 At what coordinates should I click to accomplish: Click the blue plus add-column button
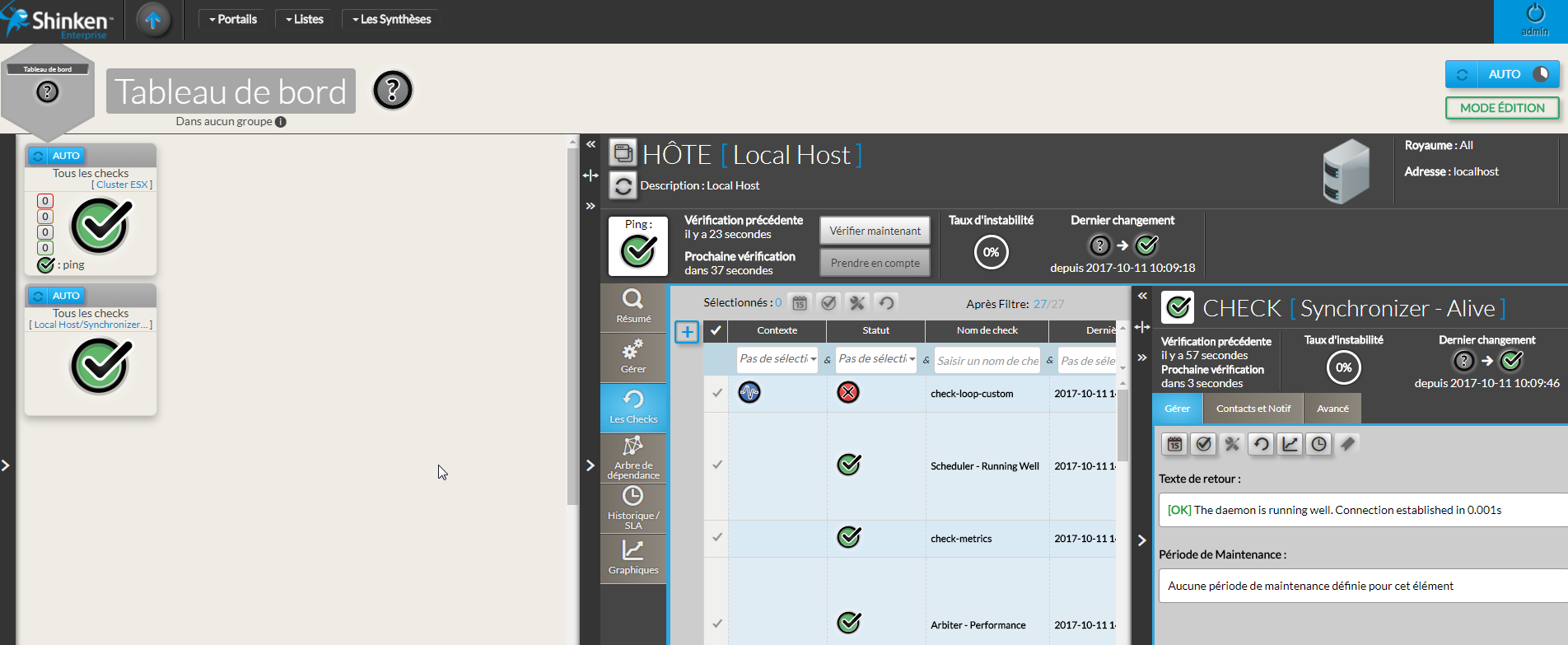coord(687,332)
